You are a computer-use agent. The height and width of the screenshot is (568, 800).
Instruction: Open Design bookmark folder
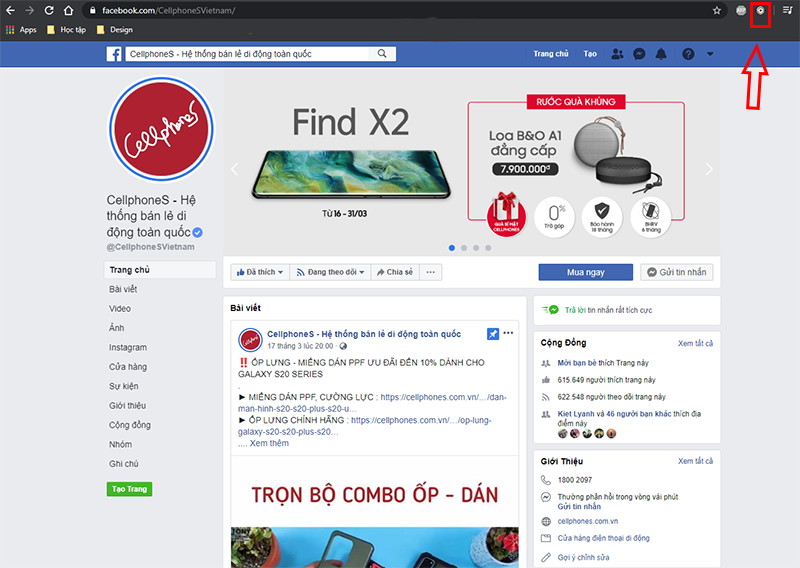pyautogui.click(x=115, y=30)
